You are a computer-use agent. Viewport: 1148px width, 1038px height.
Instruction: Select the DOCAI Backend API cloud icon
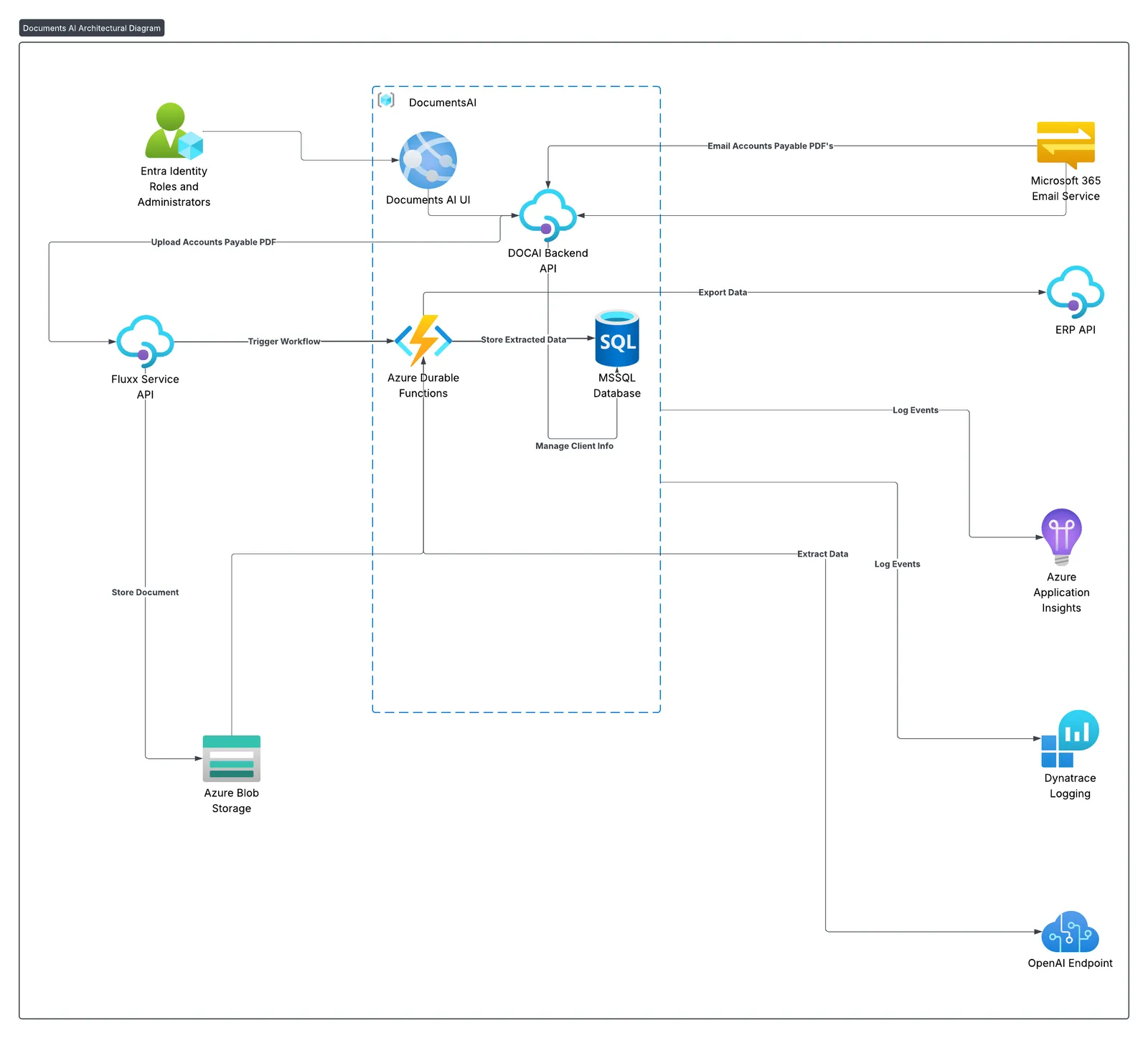pyautogui.click(x=548, y=215)
